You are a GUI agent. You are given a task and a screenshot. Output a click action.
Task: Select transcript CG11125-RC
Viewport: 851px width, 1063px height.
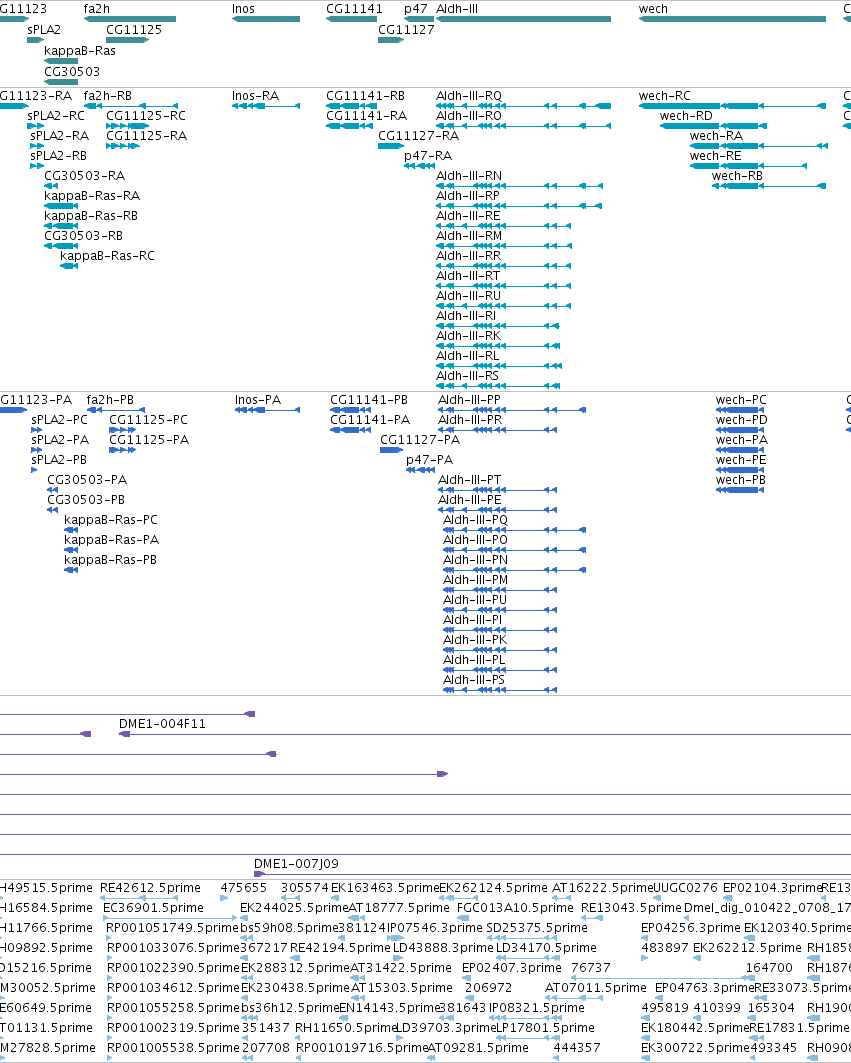pyautogui.click(x=146, y=116)
